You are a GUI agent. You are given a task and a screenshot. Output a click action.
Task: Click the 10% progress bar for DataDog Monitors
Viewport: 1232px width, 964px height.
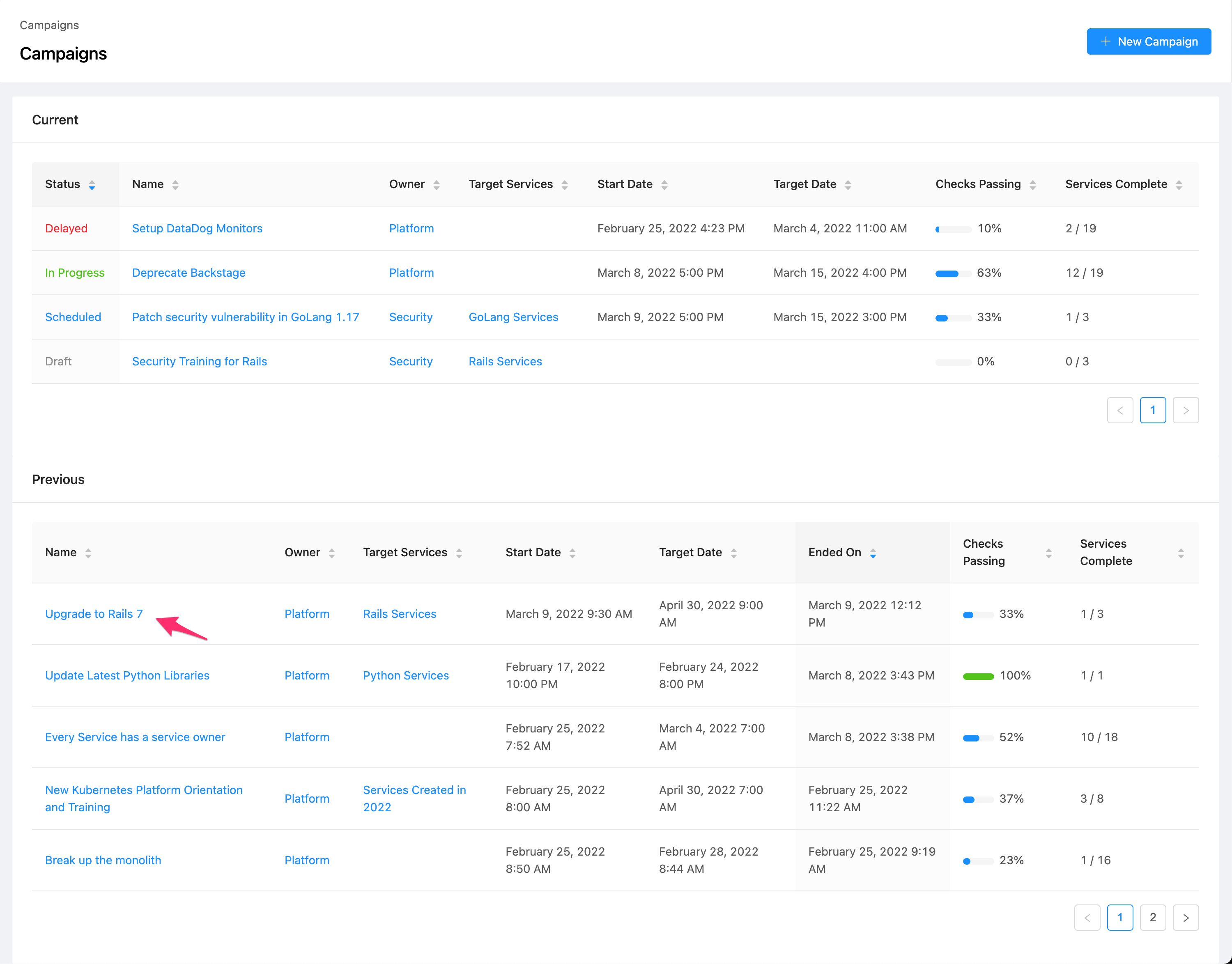(x=953, y=230)
